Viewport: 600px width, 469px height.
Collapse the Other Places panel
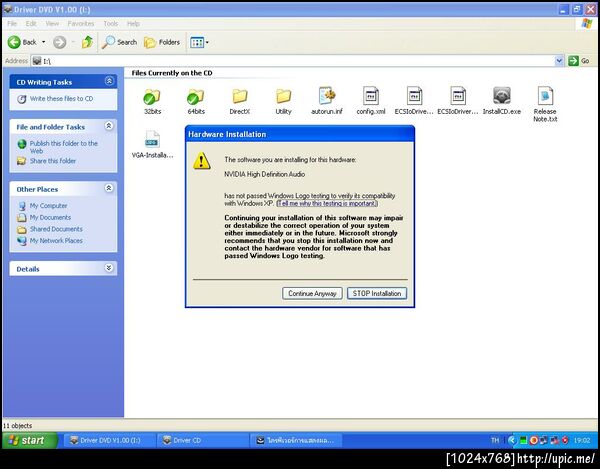109,188
